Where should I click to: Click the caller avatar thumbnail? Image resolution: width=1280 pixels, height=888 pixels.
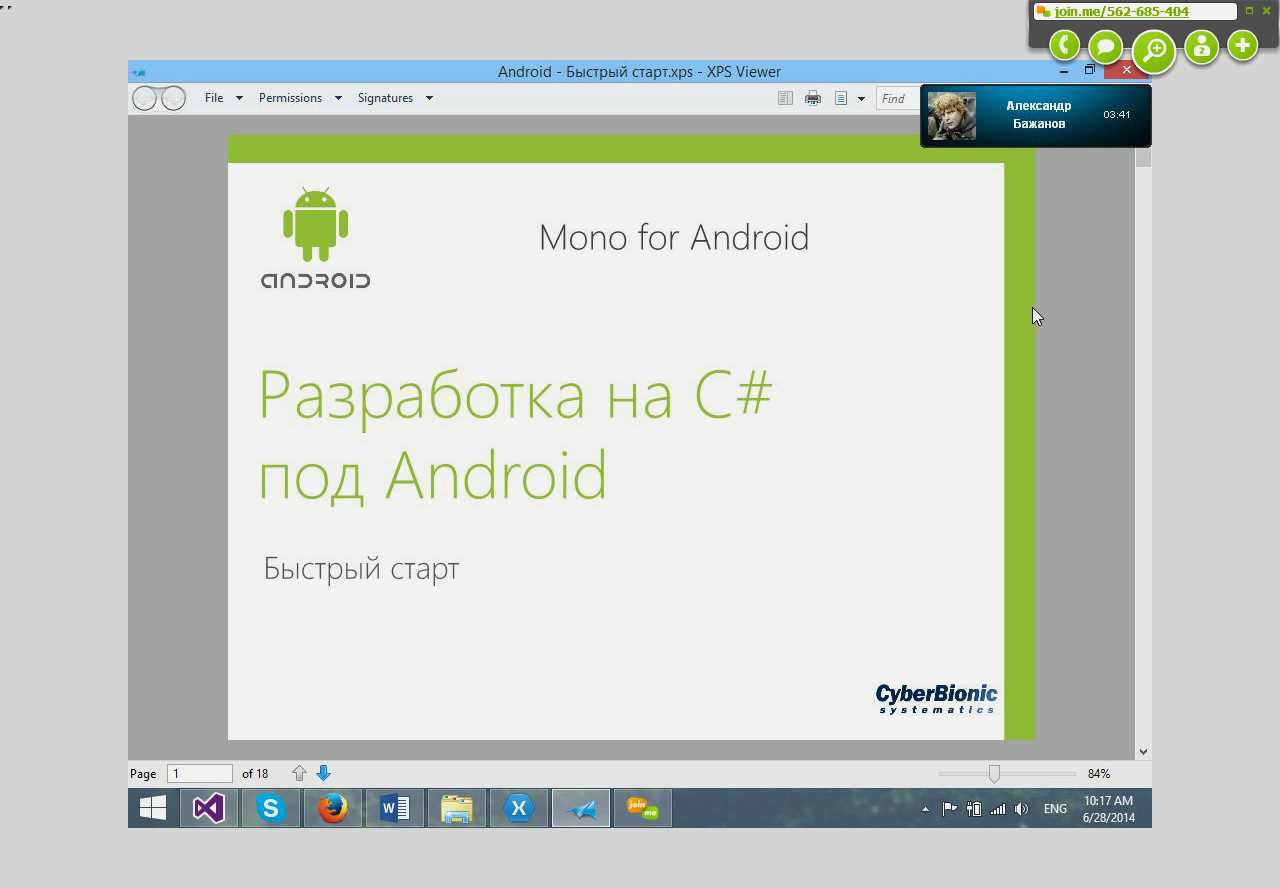pyautogui.click(x=952, y=116)
